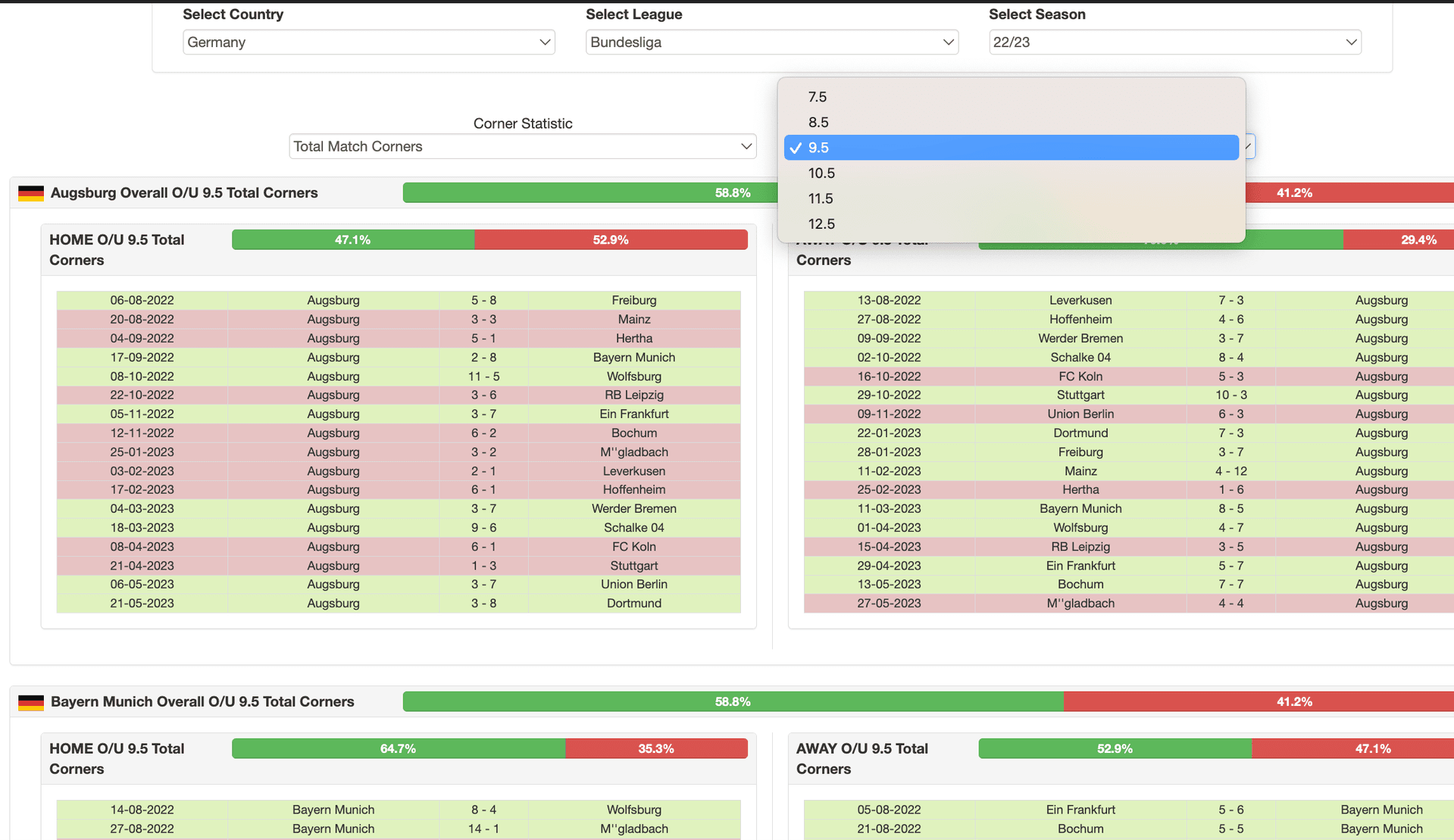This screenshot has height=840, width=1454.
Task: Click the German flag beside Bayern Munich heading
Action: coord(31,702)
